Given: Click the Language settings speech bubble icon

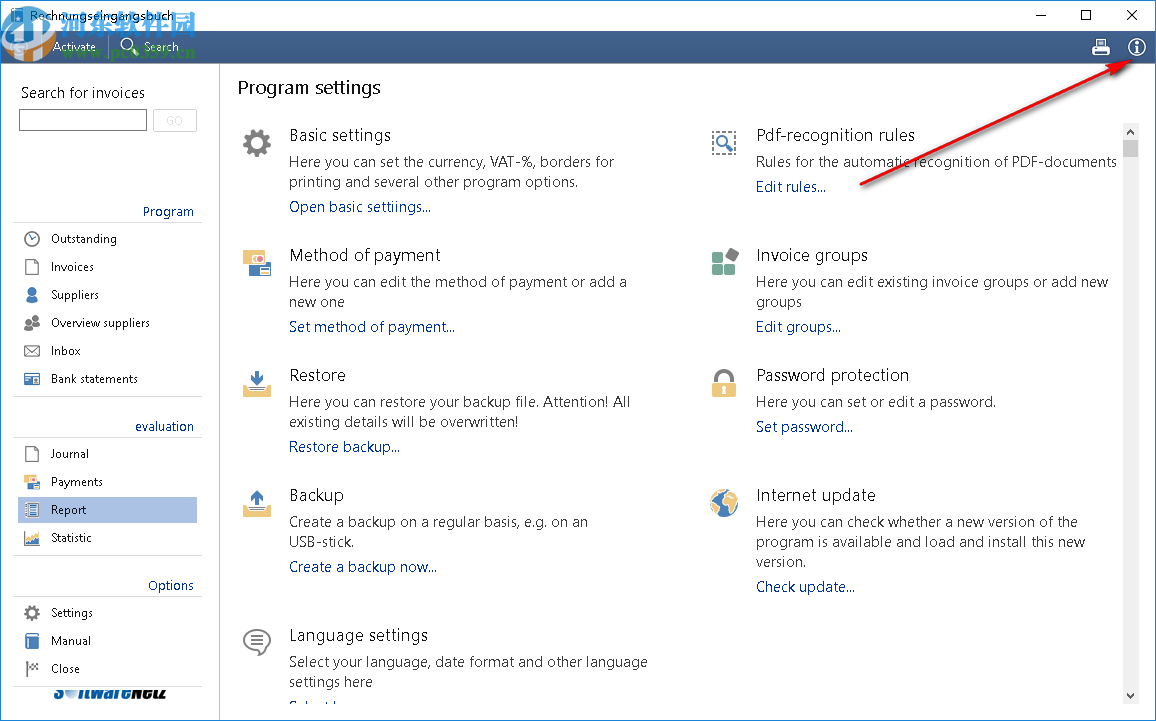Looking at the screenshot, I should 257,642.
